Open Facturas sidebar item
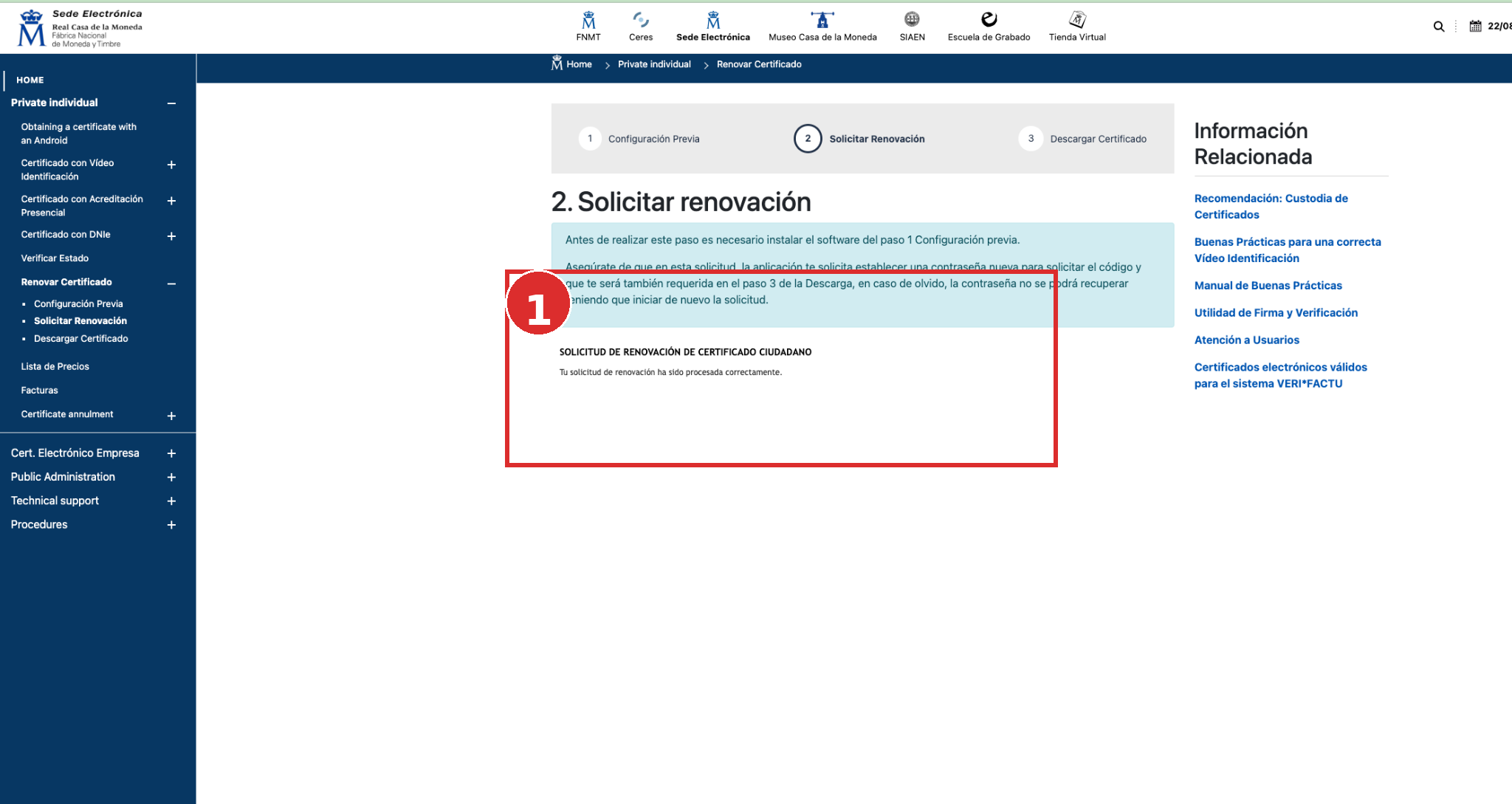The height and width of the screenshot is (804, 1512). tap(39, 390)
